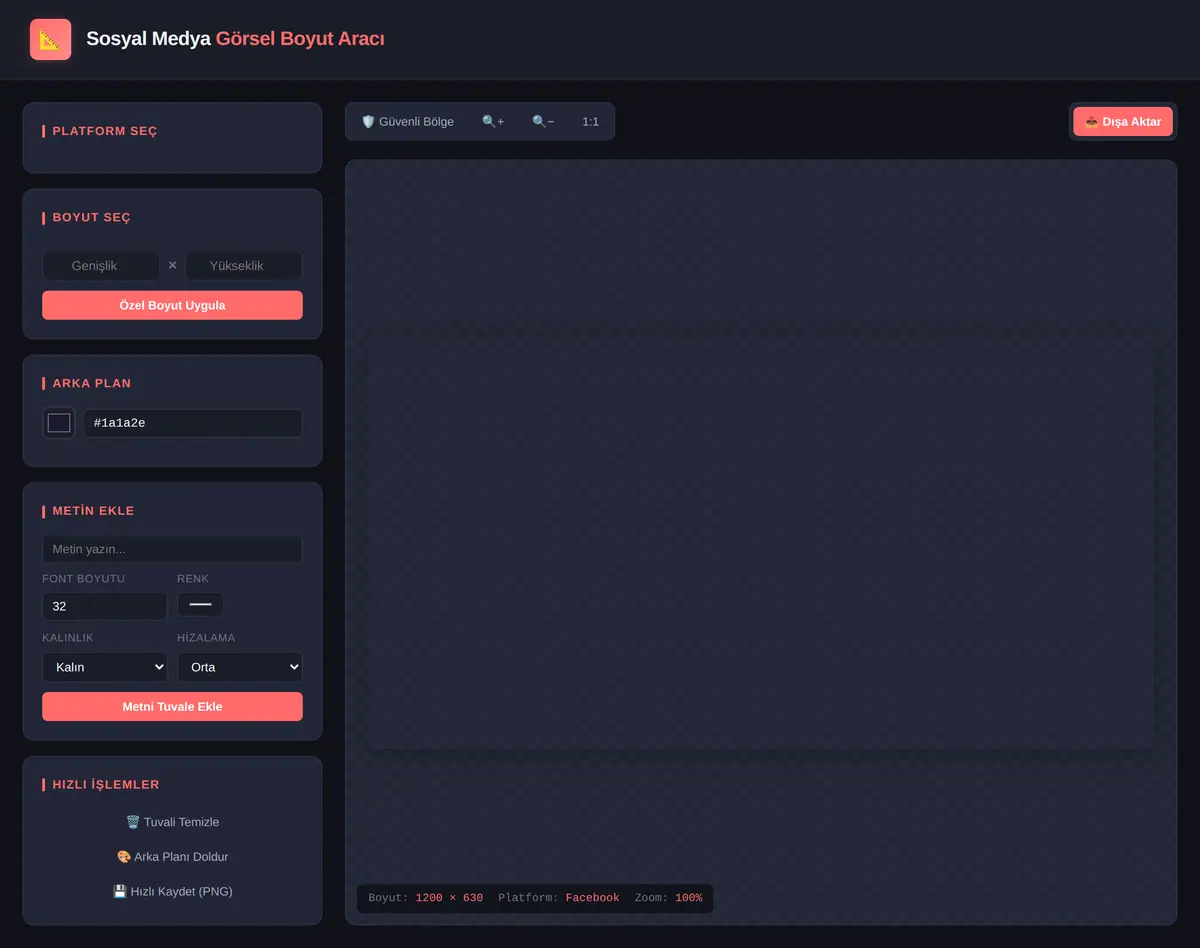This screenshot has width=1200, height=948.
Task: Open the Arka Plan color swatch
Action: point(59,423)
